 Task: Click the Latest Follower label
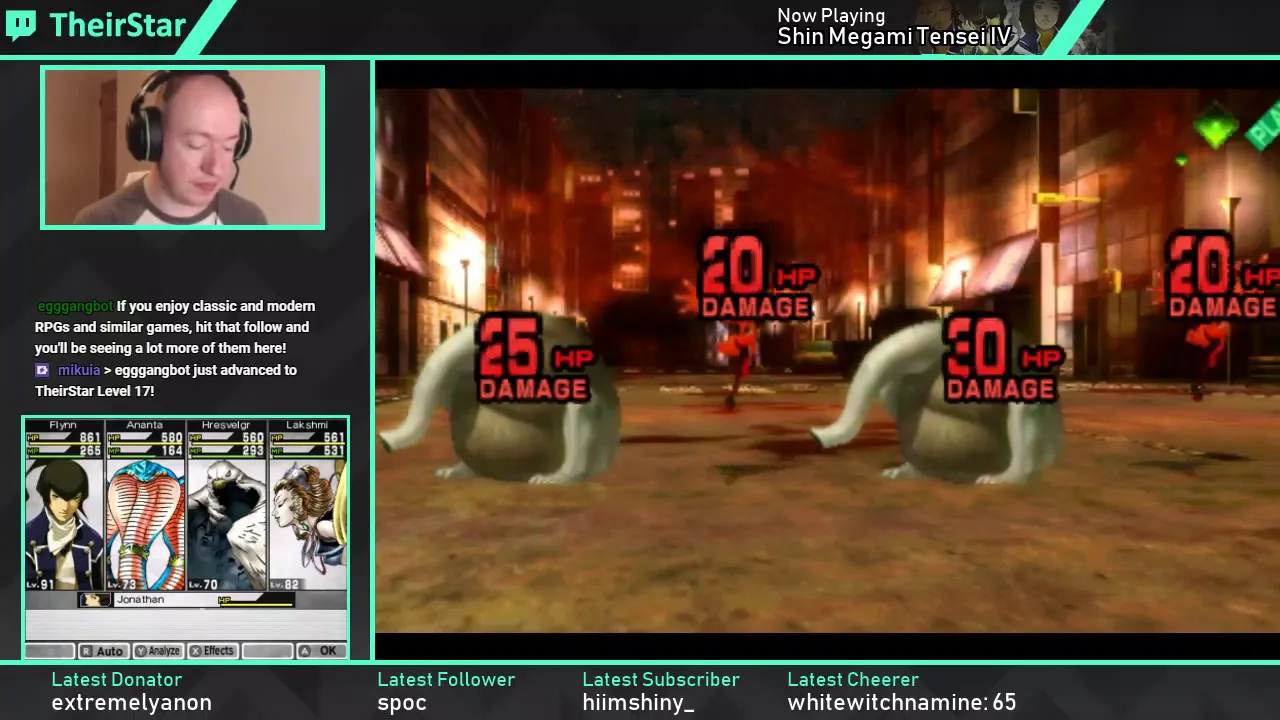click(x=446, y=680)
